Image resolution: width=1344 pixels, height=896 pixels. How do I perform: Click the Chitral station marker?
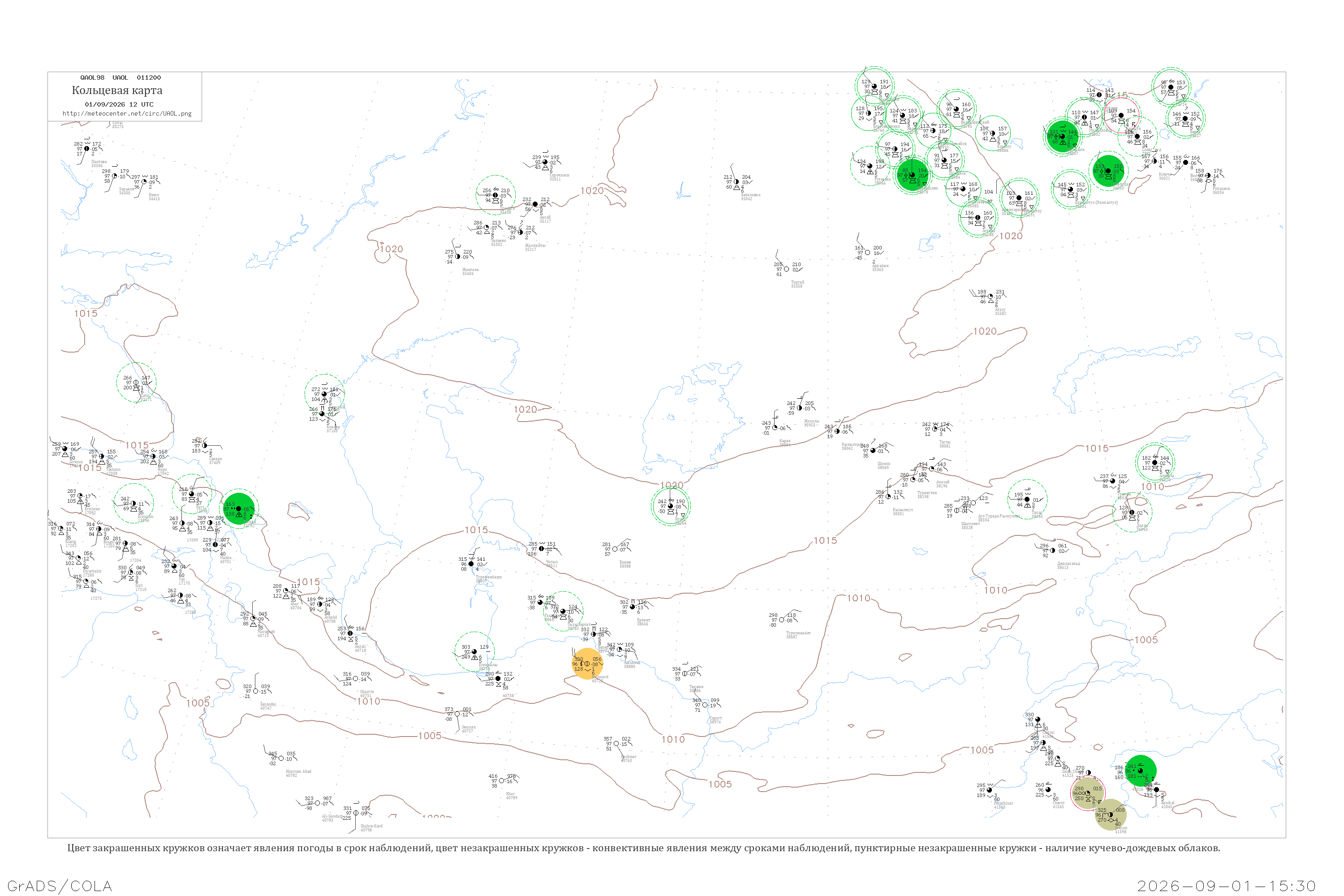coord(1038,719)
